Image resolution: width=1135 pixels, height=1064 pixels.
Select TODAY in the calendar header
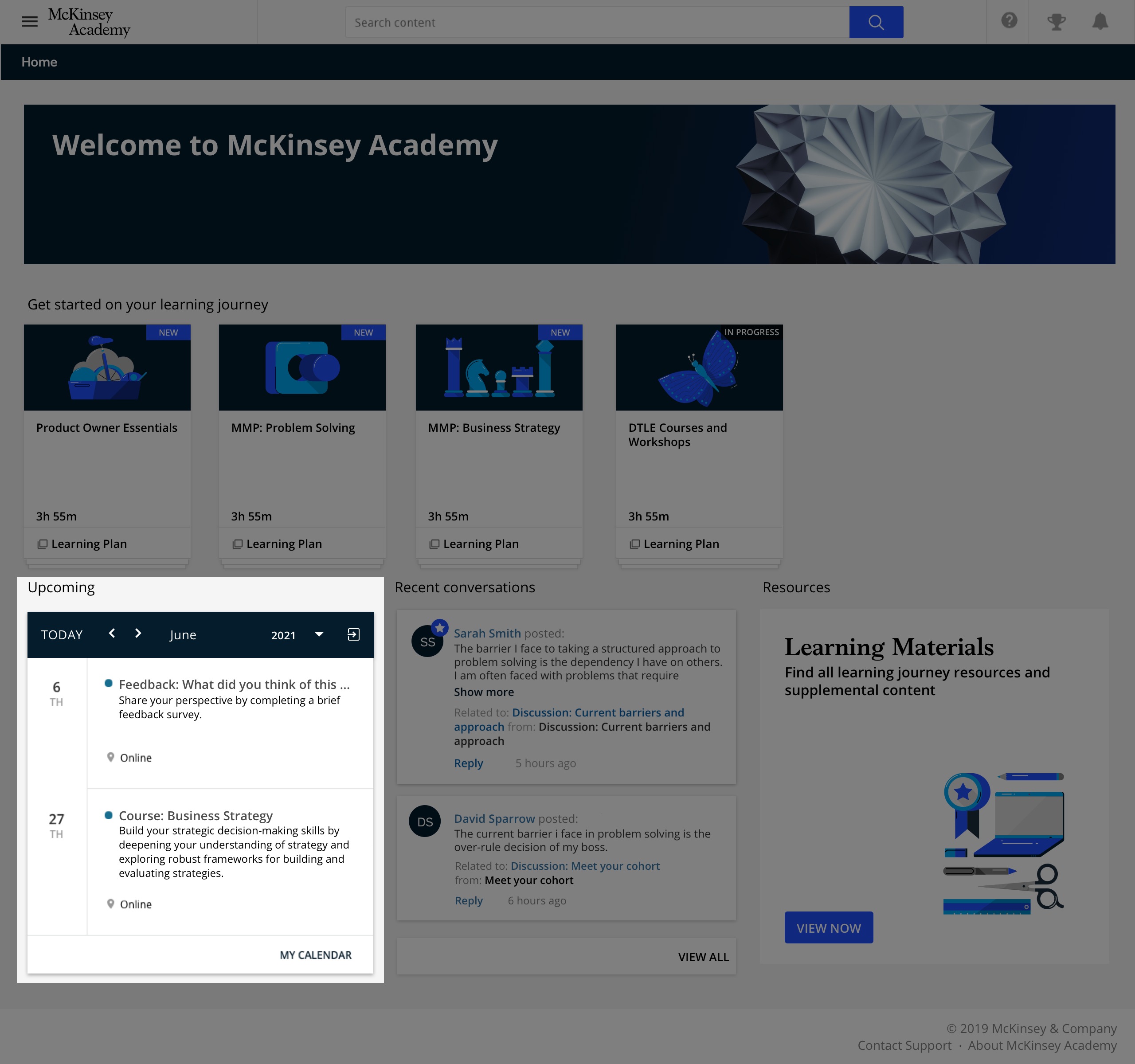coord(62,635)
